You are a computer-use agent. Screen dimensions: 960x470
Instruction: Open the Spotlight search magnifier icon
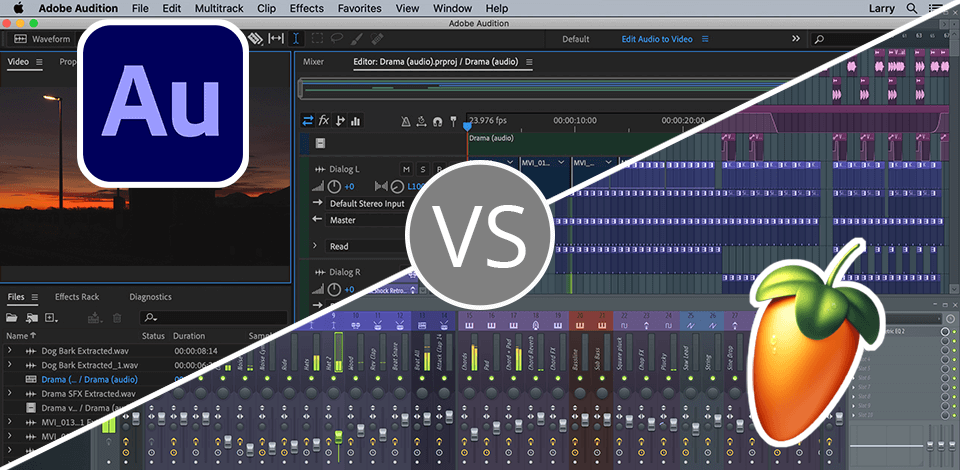point(911,8)
